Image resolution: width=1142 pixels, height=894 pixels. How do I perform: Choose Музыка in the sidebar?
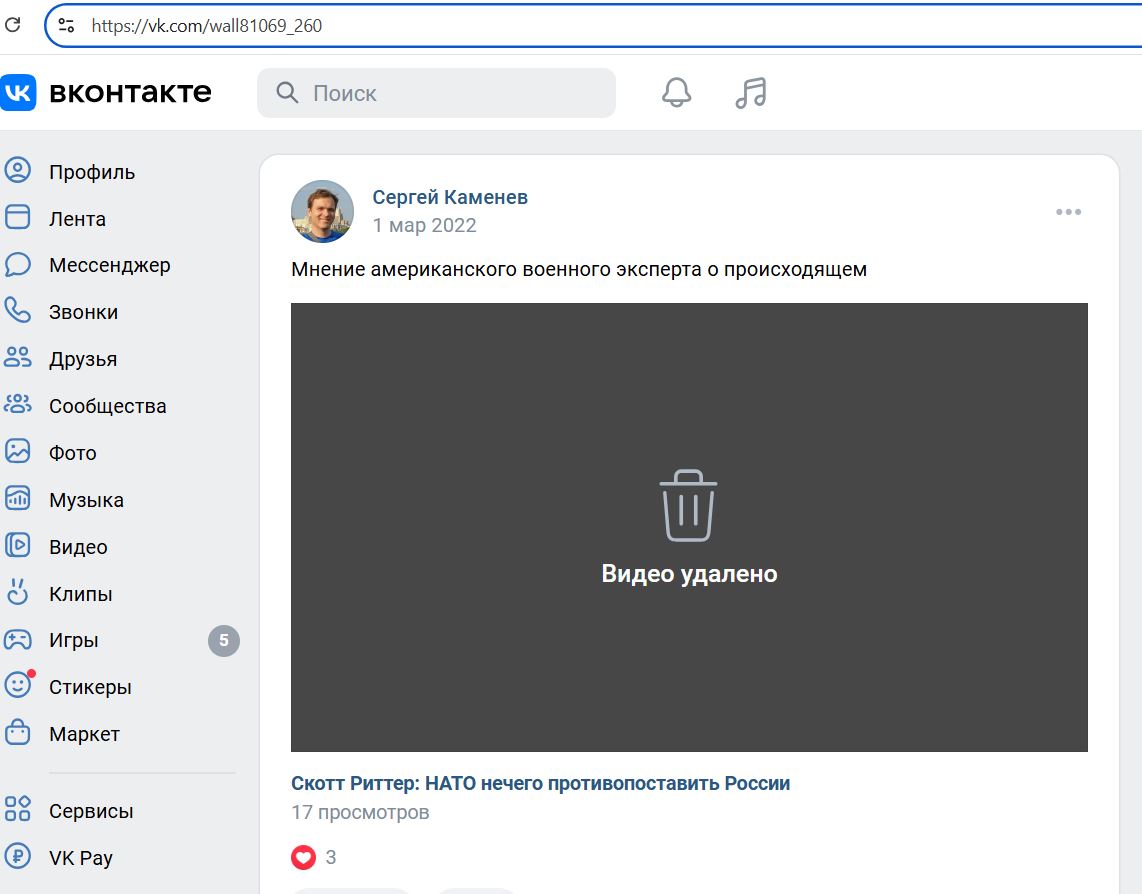coord(87,500)
